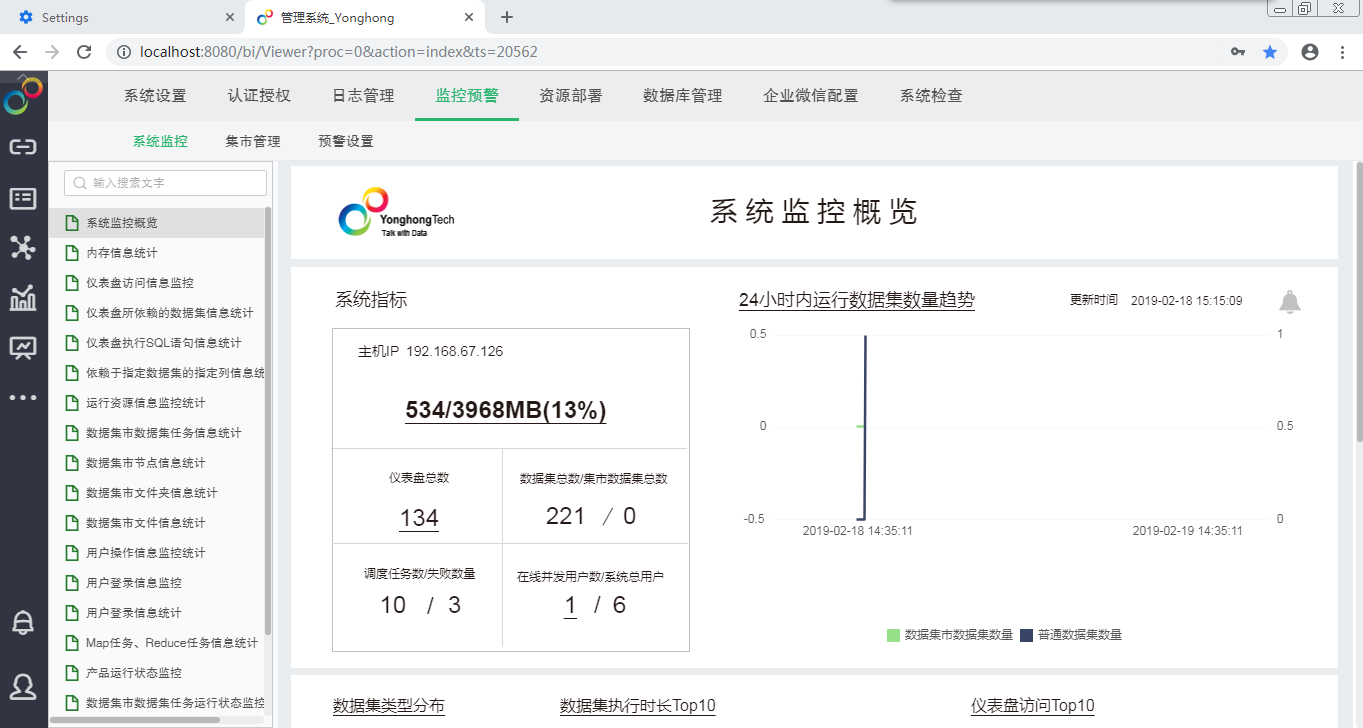1363x728 pixels.
Task: Click the presentation dashboard icon in sidebar
Action: pos(22,347)
